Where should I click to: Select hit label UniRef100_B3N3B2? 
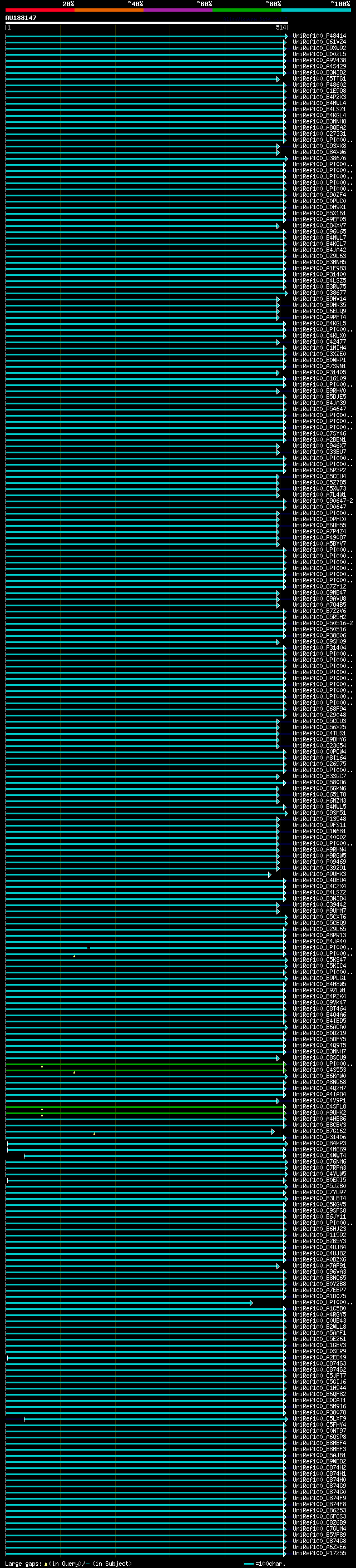[x=319, y=72]
